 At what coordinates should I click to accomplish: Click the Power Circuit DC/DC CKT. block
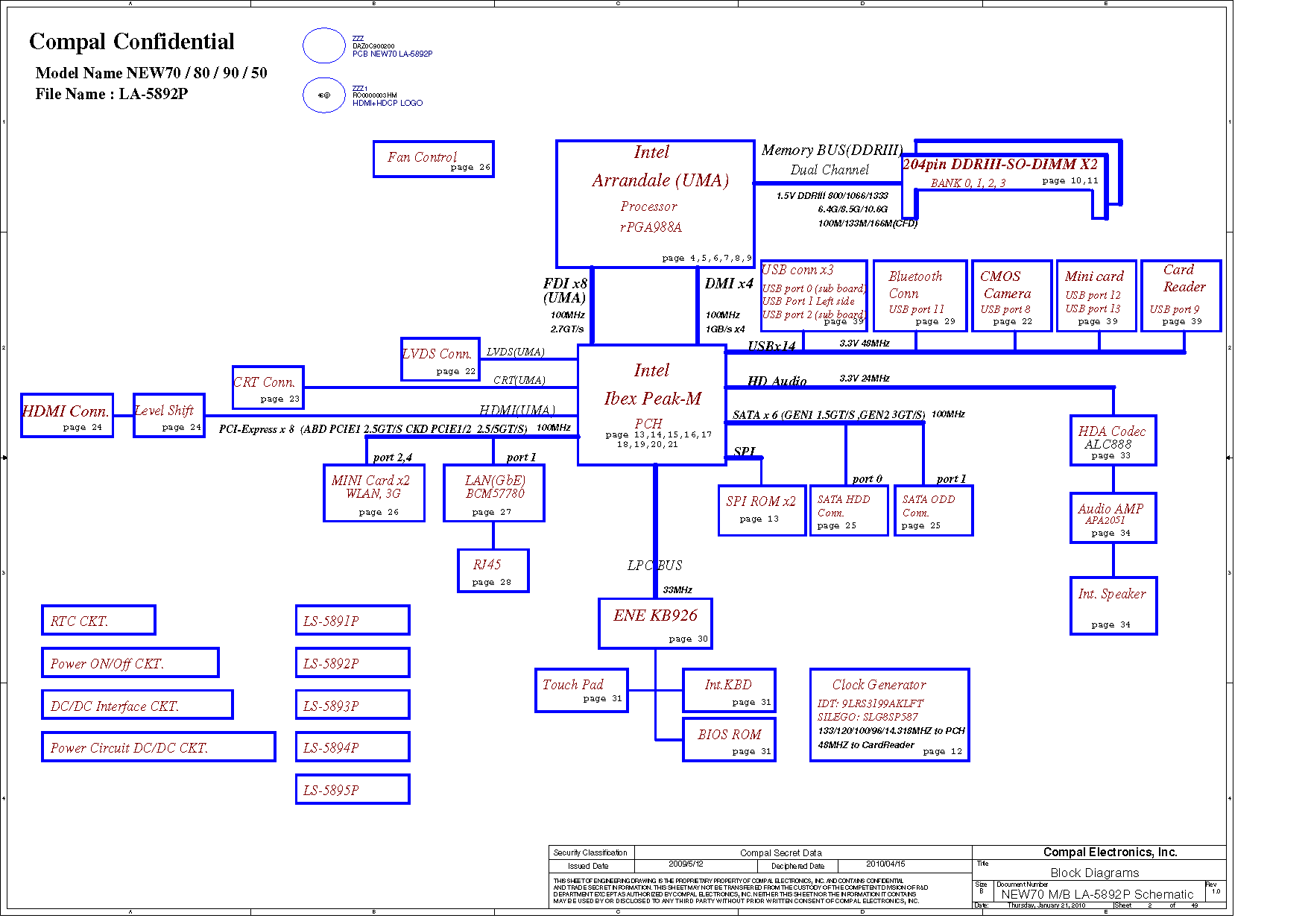[x=159, y=747]
